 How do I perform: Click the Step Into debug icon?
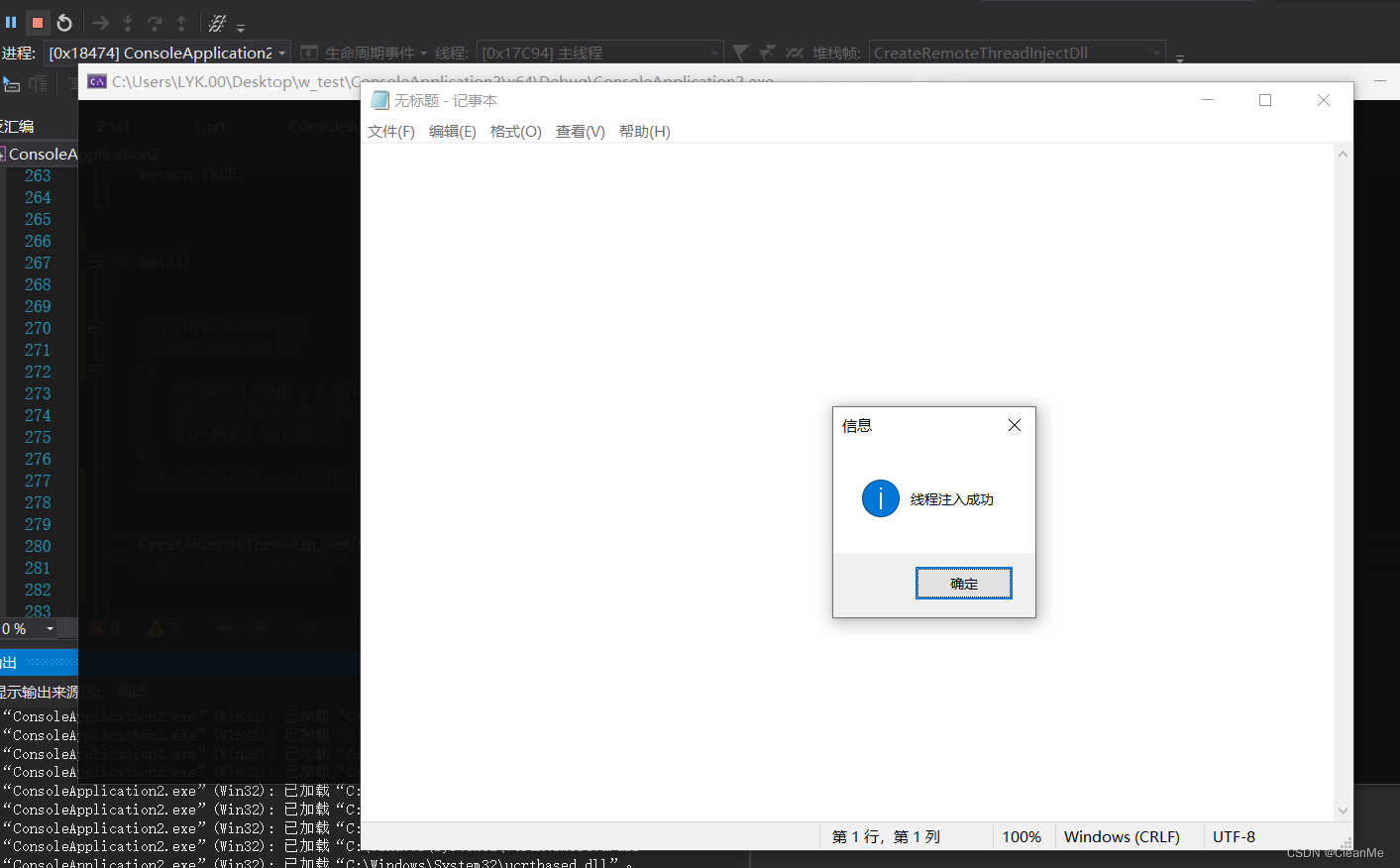pos(128,22)
